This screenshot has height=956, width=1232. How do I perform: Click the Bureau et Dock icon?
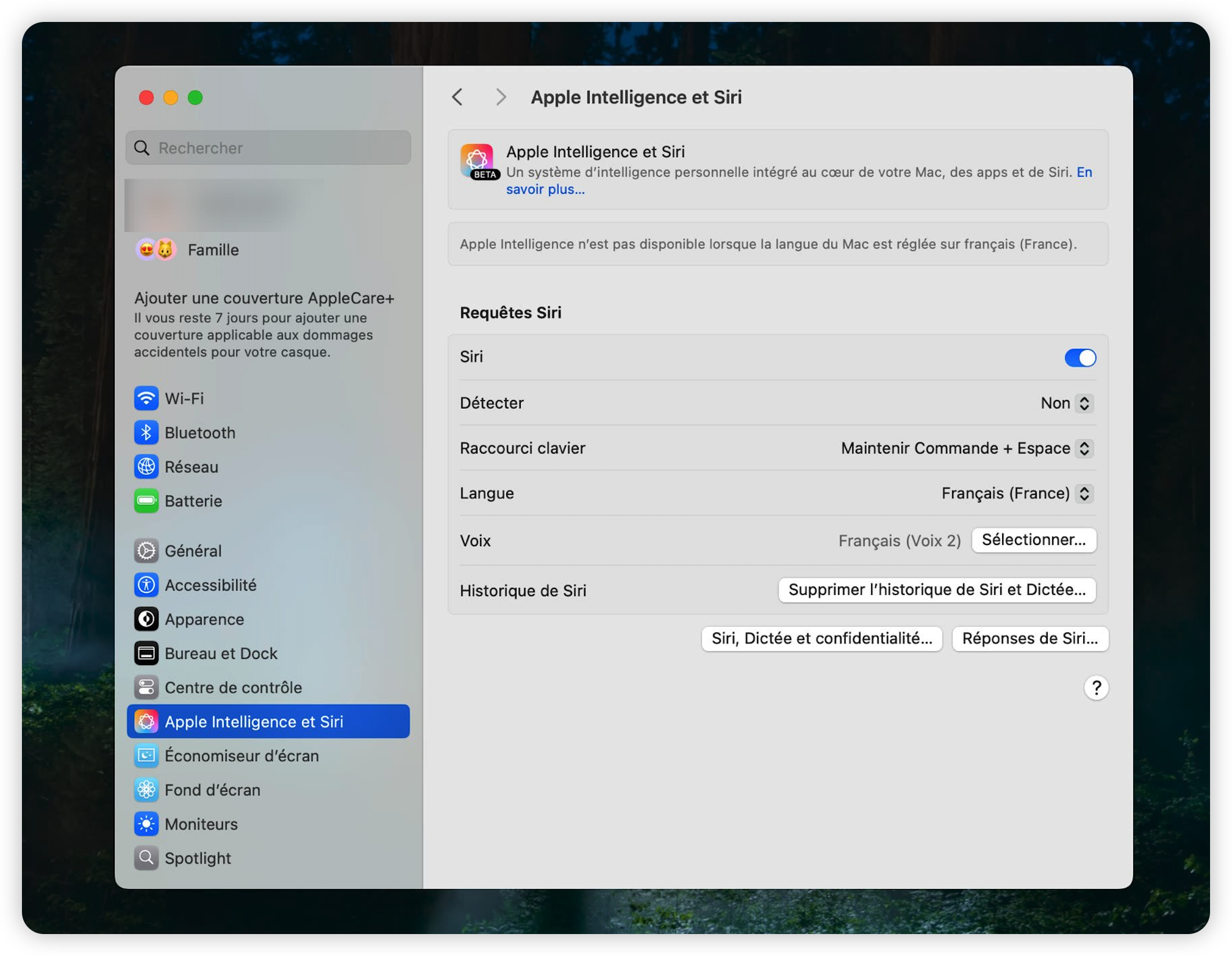point(146,654)
